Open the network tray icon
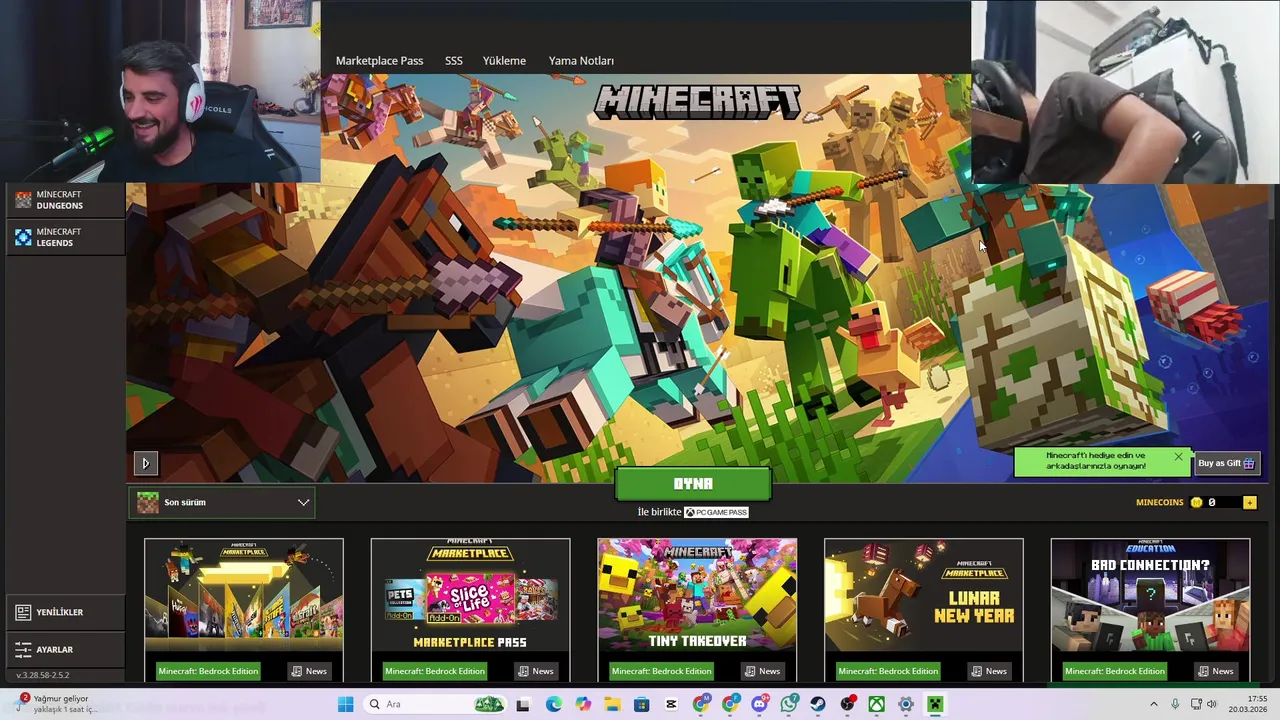The width and height of the screenshot is (1280, 720). pos(1196,705)
